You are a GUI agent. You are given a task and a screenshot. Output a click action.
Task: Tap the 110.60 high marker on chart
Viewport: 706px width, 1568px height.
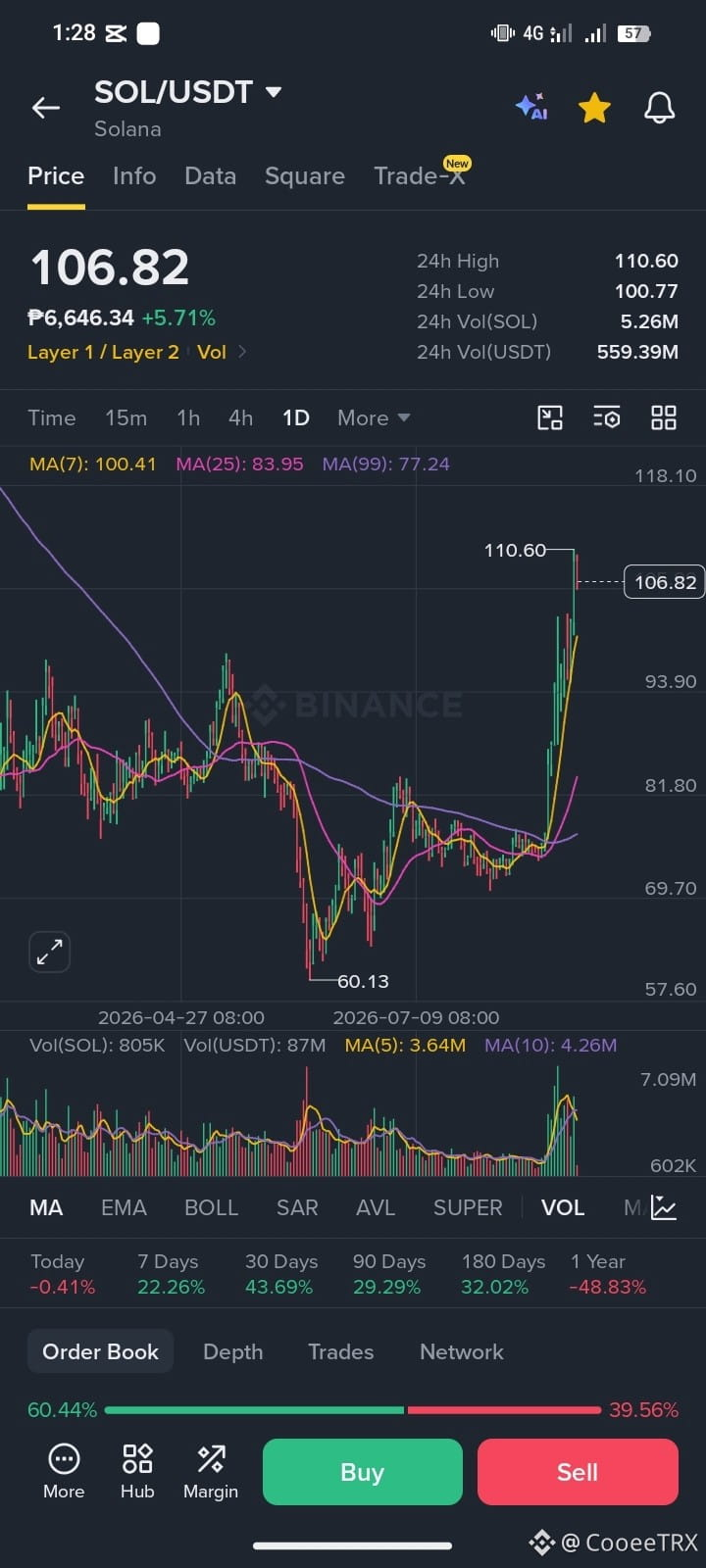515,551
